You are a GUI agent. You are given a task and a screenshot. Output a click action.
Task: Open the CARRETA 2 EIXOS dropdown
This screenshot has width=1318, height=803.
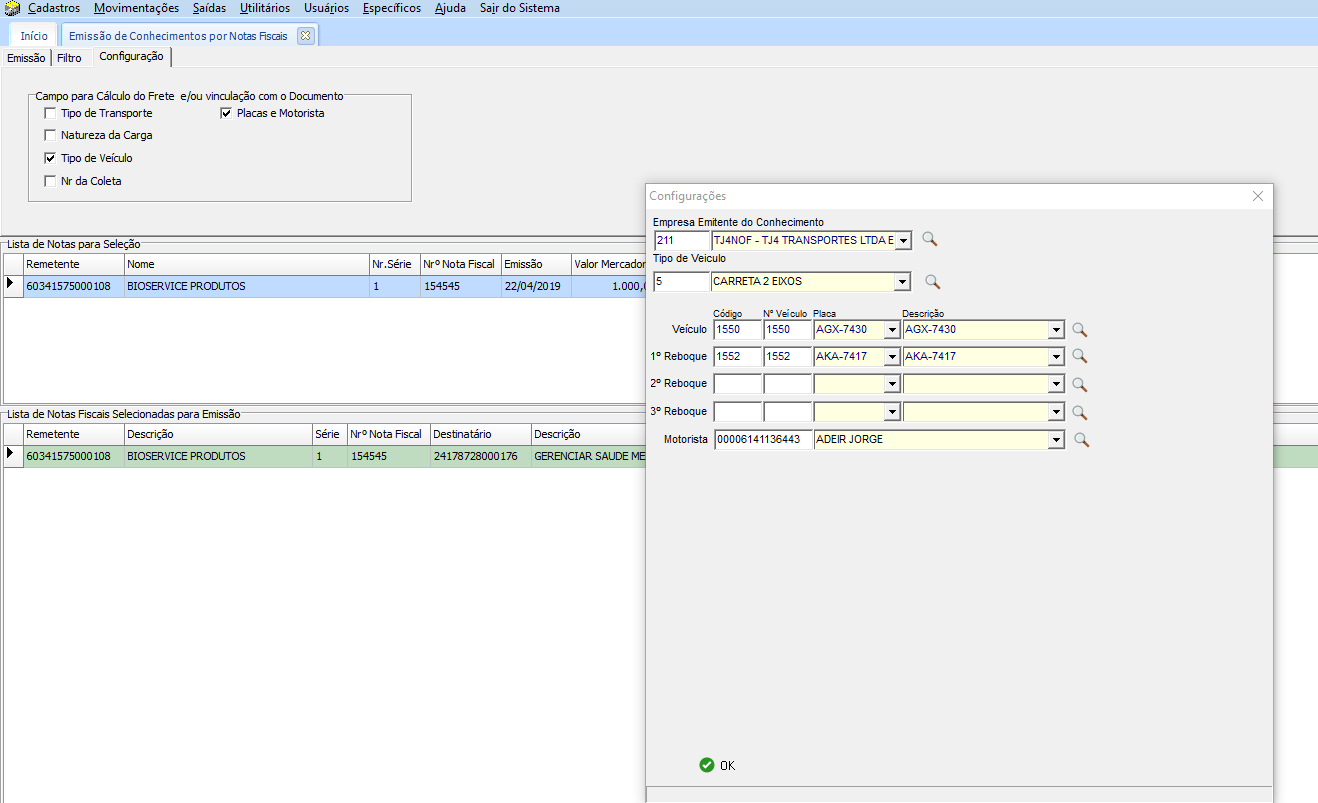pyautogui.click(x=901, y=282)
